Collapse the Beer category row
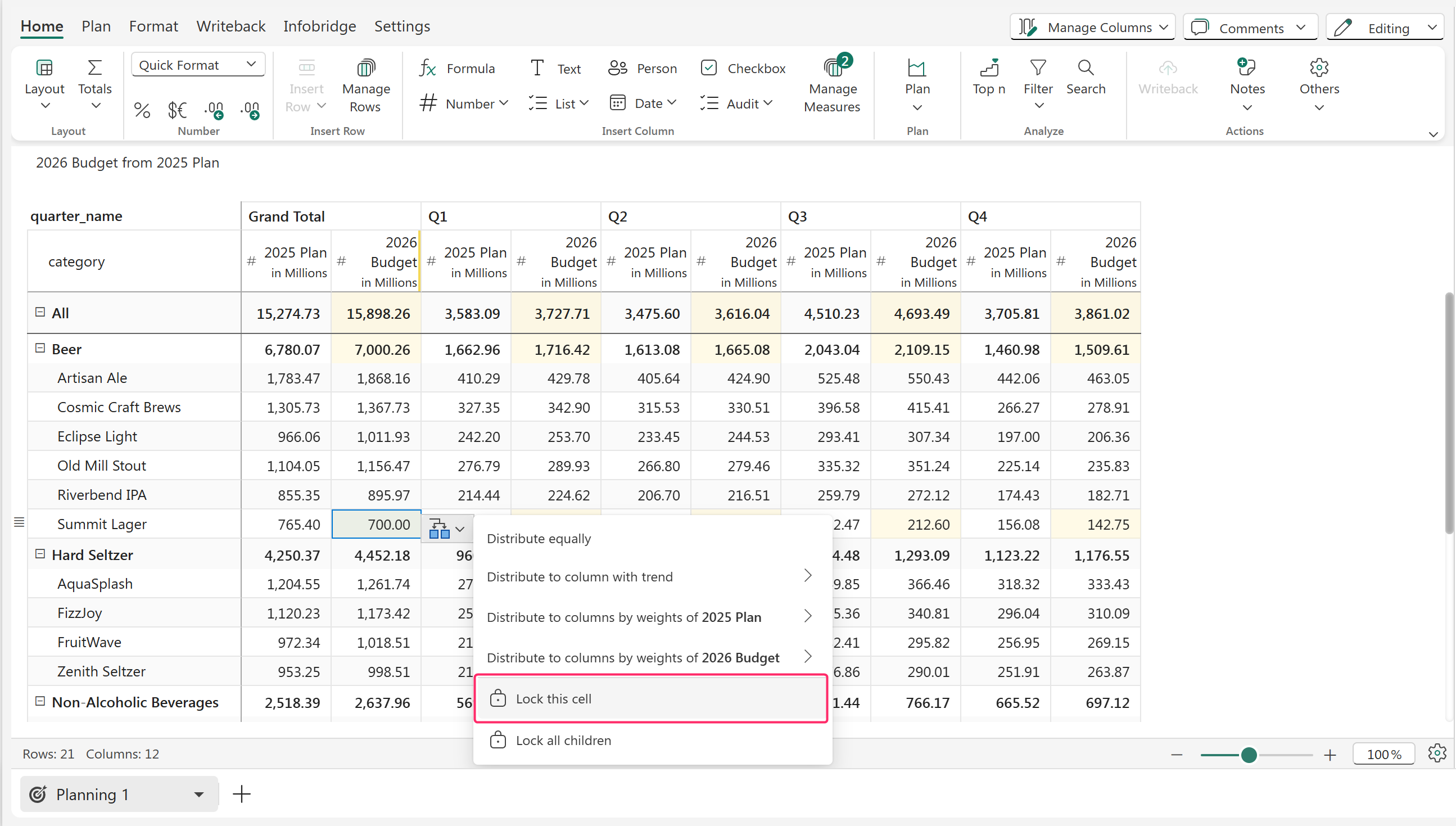 [40, 348]
